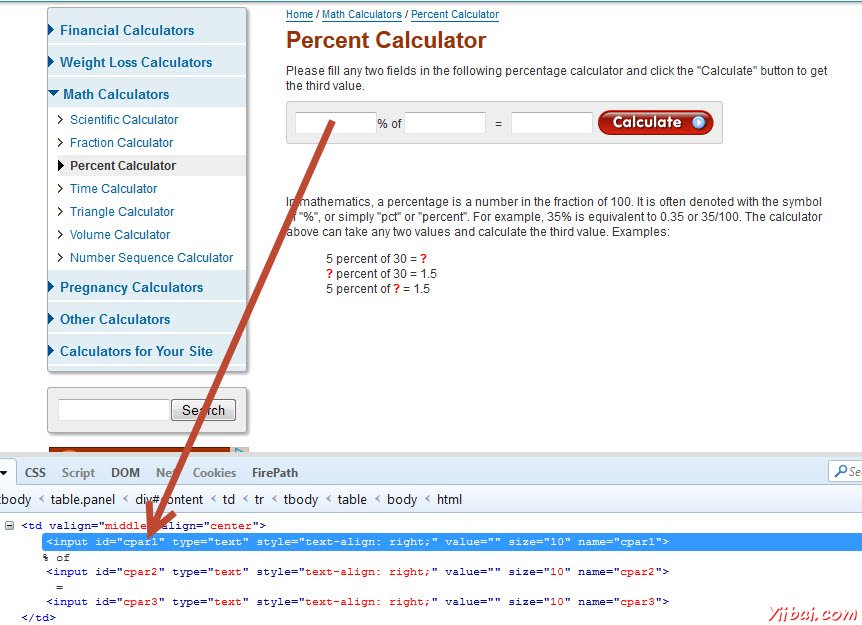Select the FirePath tab

point(276,472)
